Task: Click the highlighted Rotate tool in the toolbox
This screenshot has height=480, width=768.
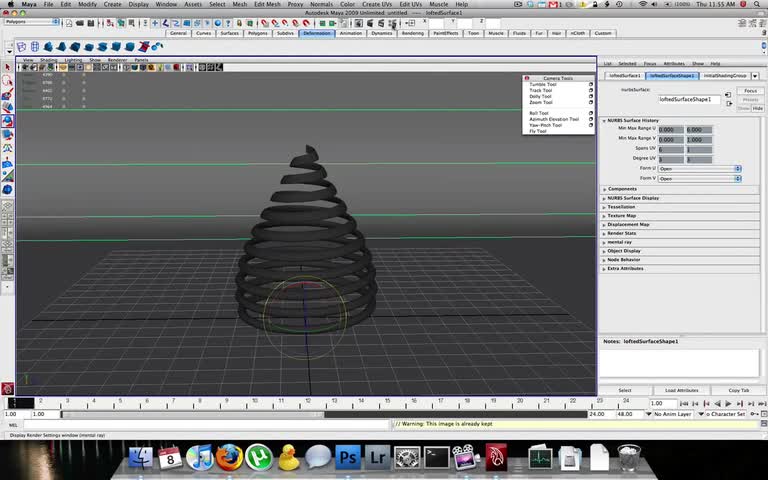Action: 7,120
